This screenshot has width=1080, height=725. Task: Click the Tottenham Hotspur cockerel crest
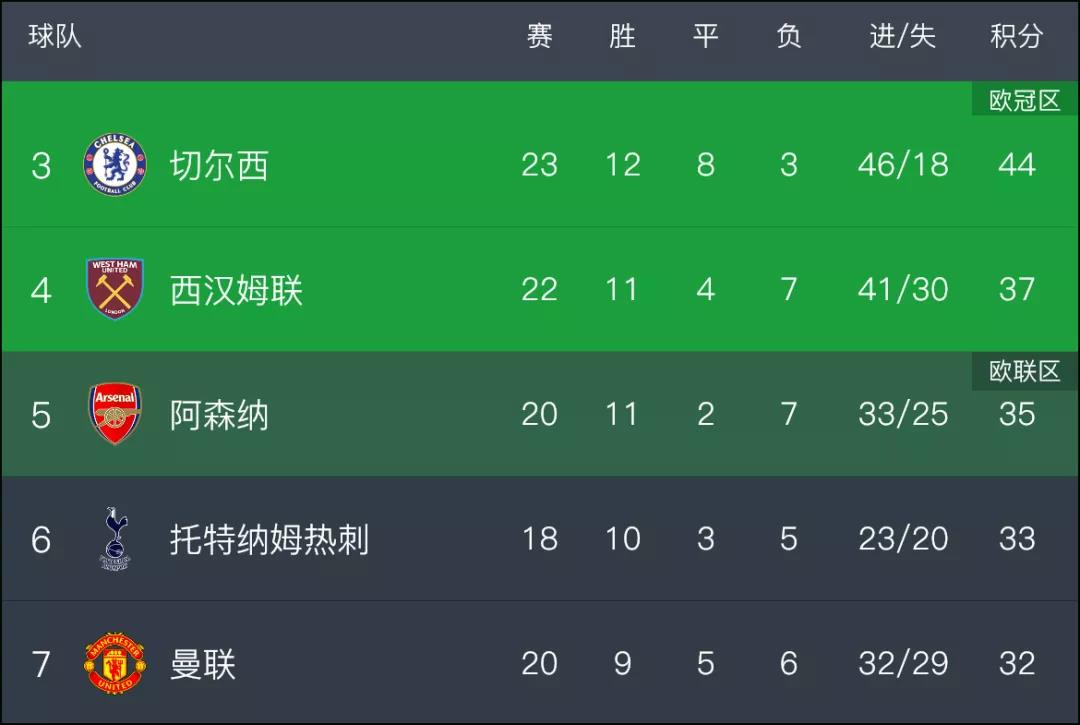pyautogui.click(x=114, y=538)
